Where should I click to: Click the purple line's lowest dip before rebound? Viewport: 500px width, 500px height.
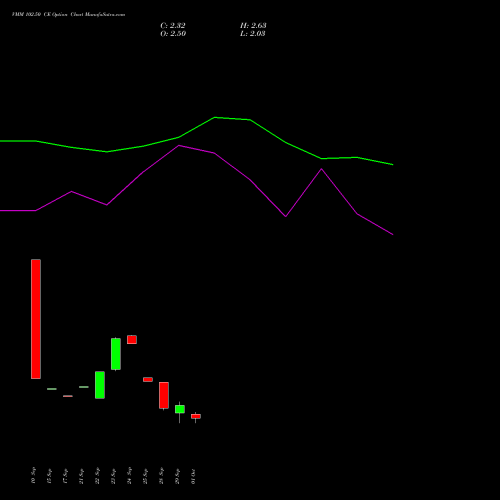[286, 216]
